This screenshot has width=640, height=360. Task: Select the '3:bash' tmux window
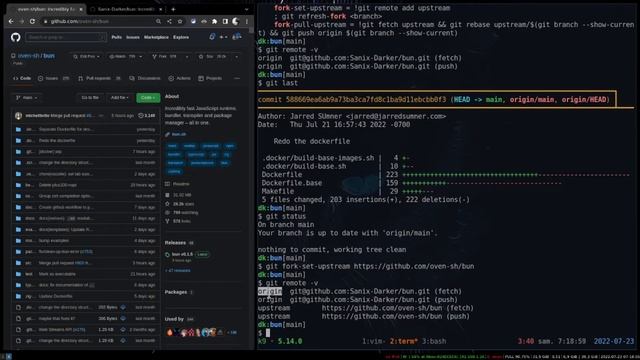point(434,341)
